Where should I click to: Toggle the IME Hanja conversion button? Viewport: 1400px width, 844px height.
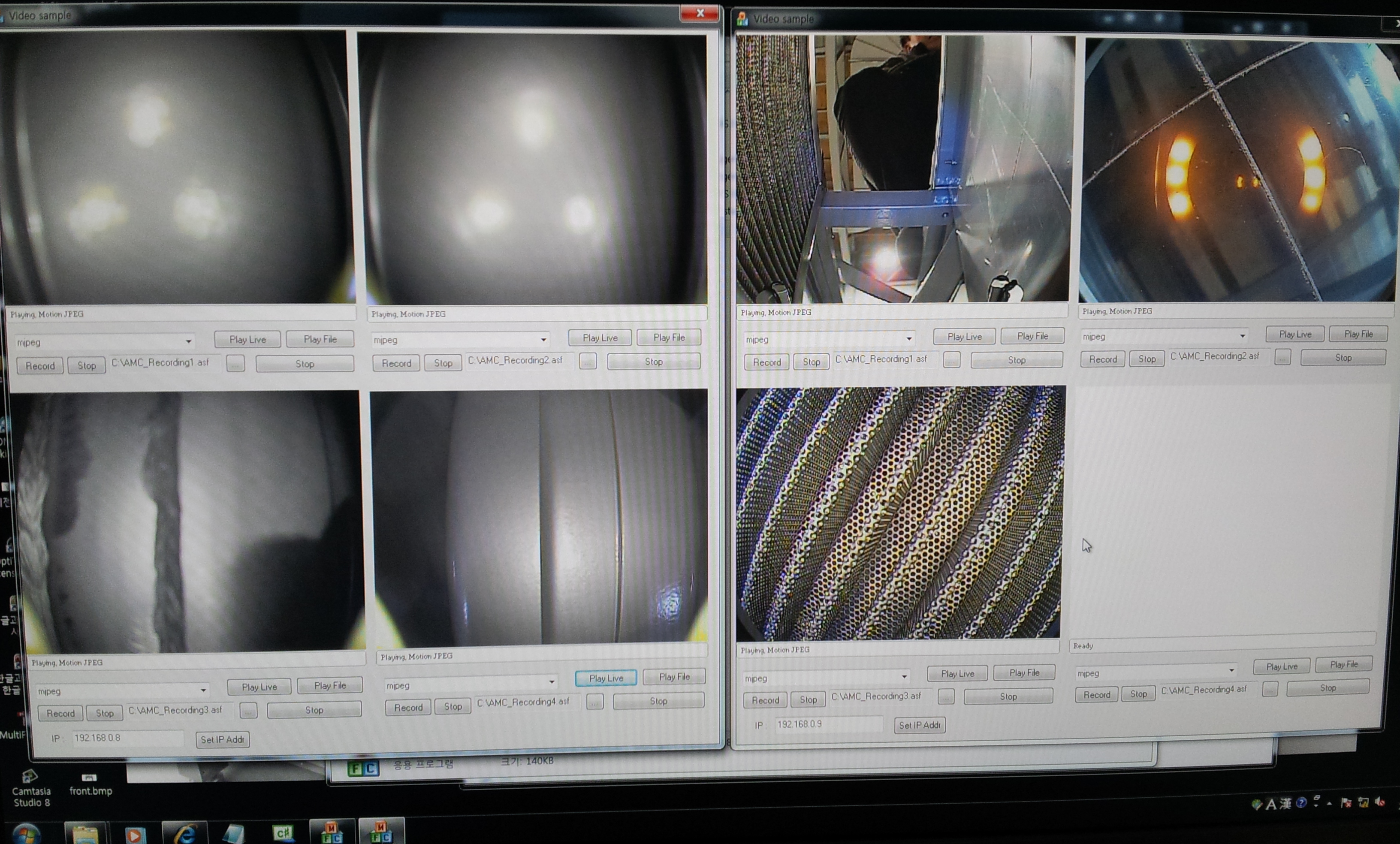click(1285, 803)
